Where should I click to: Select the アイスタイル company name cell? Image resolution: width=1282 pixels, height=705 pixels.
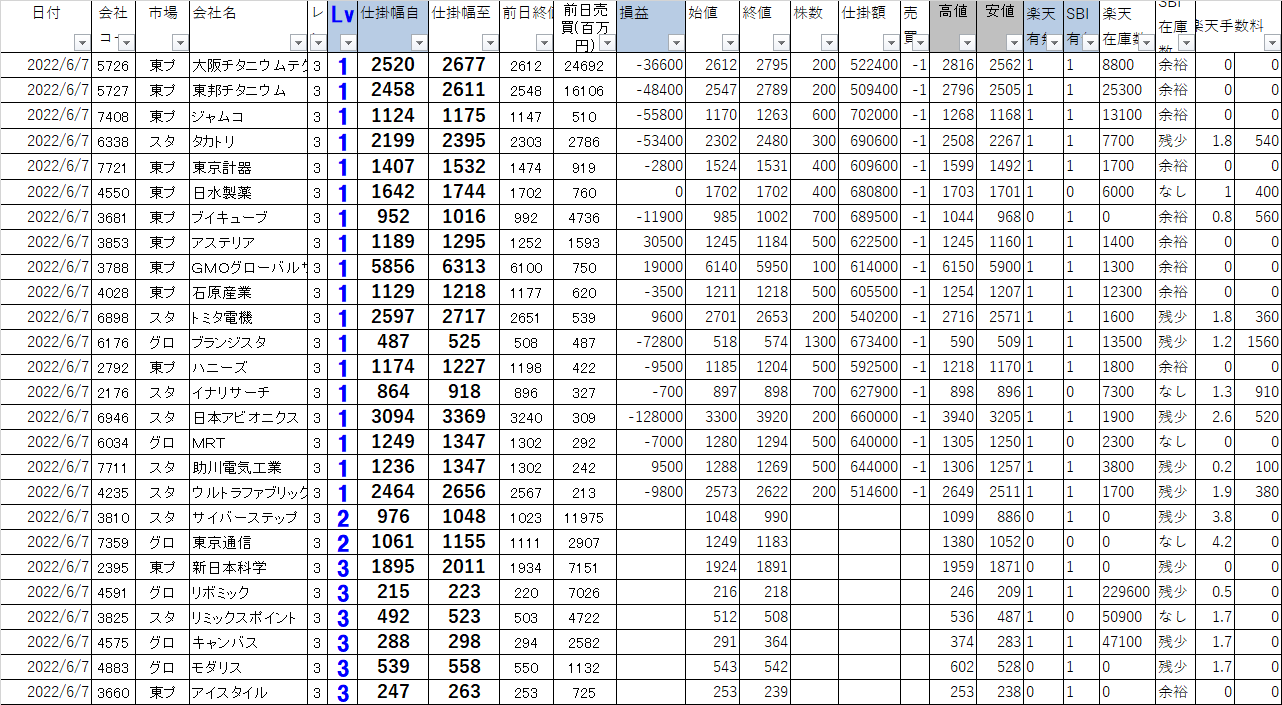click(x=249, y=692)
